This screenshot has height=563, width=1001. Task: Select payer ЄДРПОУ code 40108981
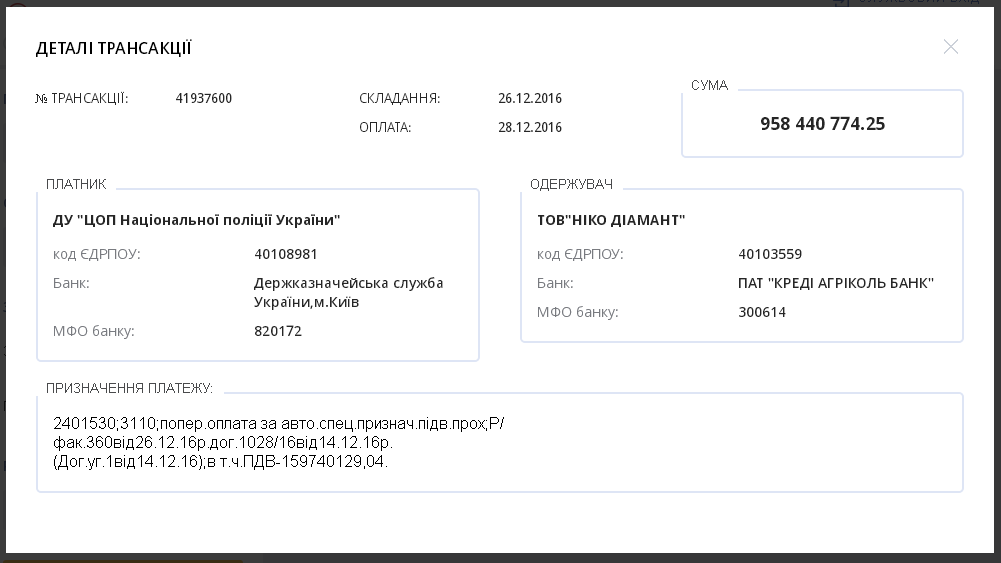(286, 255)
